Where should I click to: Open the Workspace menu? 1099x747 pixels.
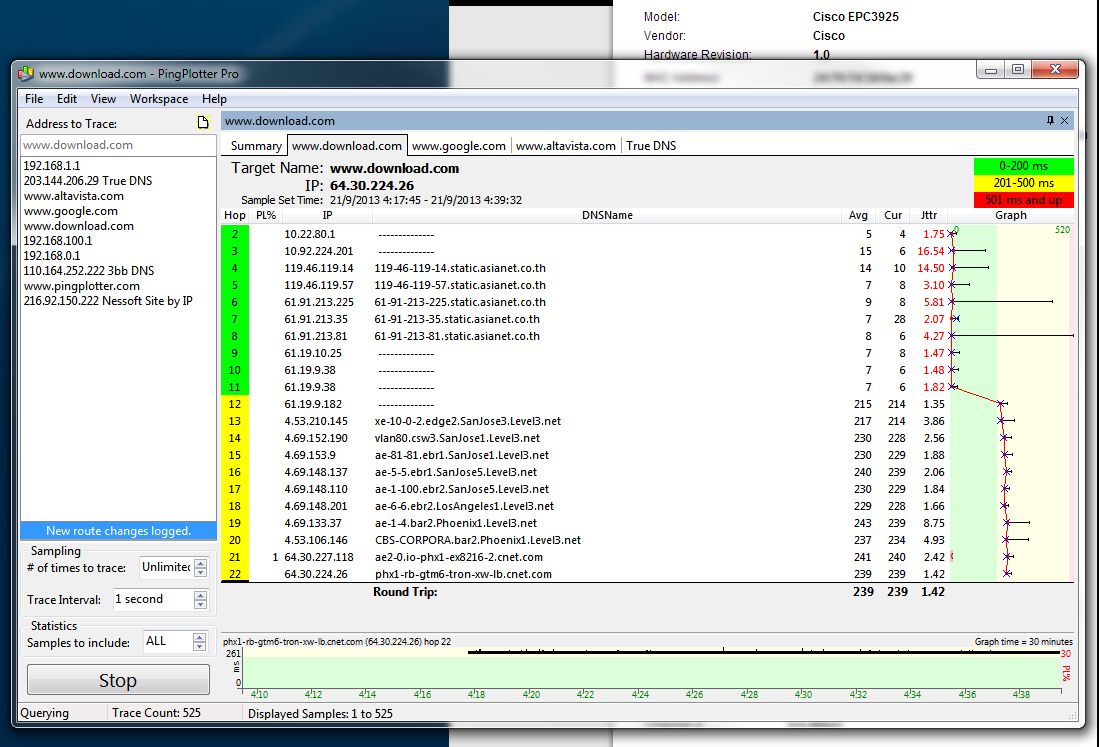(x=158, y=99)
